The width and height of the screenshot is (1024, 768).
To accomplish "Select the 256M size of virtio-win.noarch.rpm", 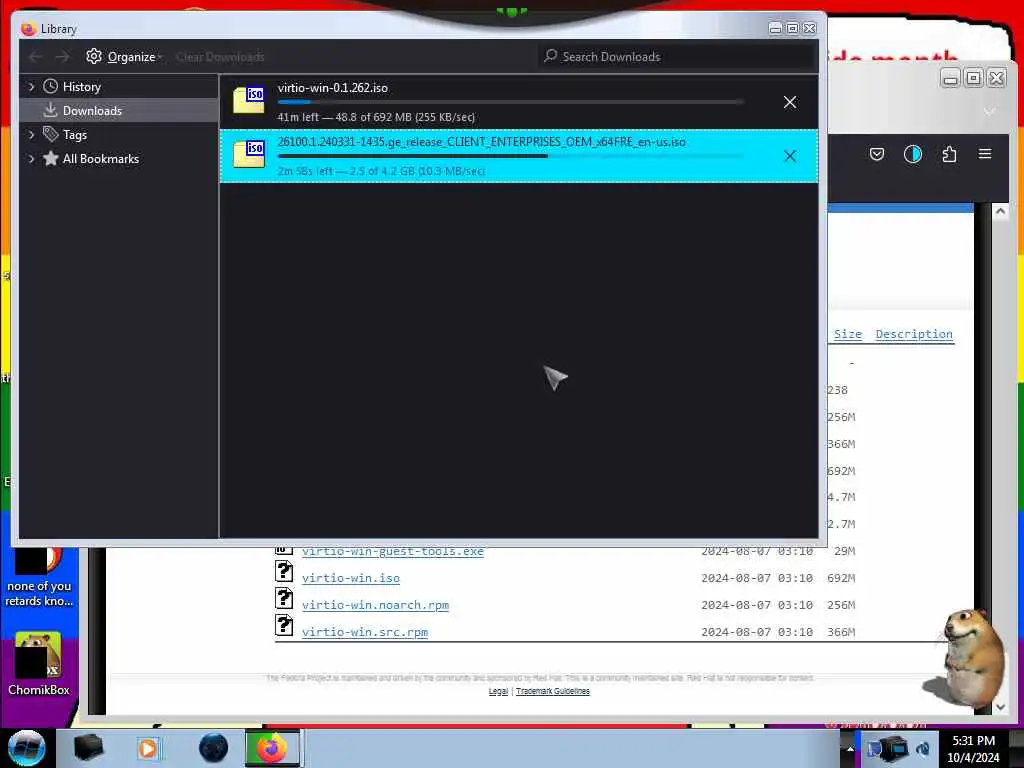I will [840, 605].
